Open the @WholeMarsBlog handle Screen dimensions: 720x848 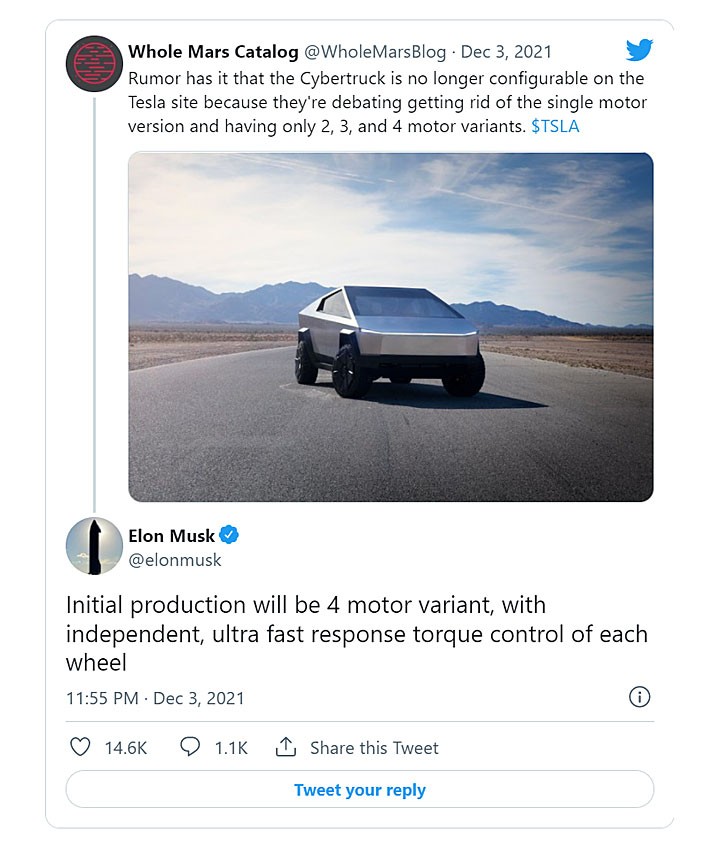pyautogui.click(x=375, y=51)
